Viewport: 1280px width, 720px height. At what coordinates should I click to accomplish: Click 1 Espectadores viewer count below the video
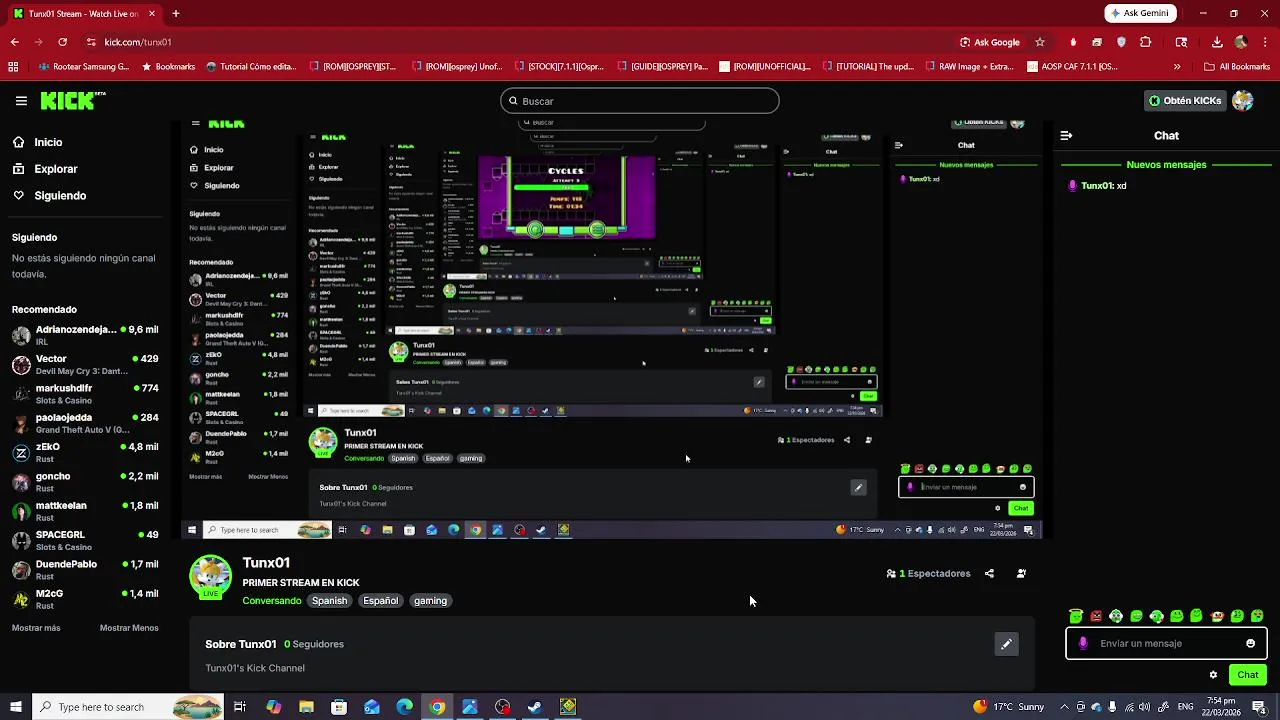point(928,574)
